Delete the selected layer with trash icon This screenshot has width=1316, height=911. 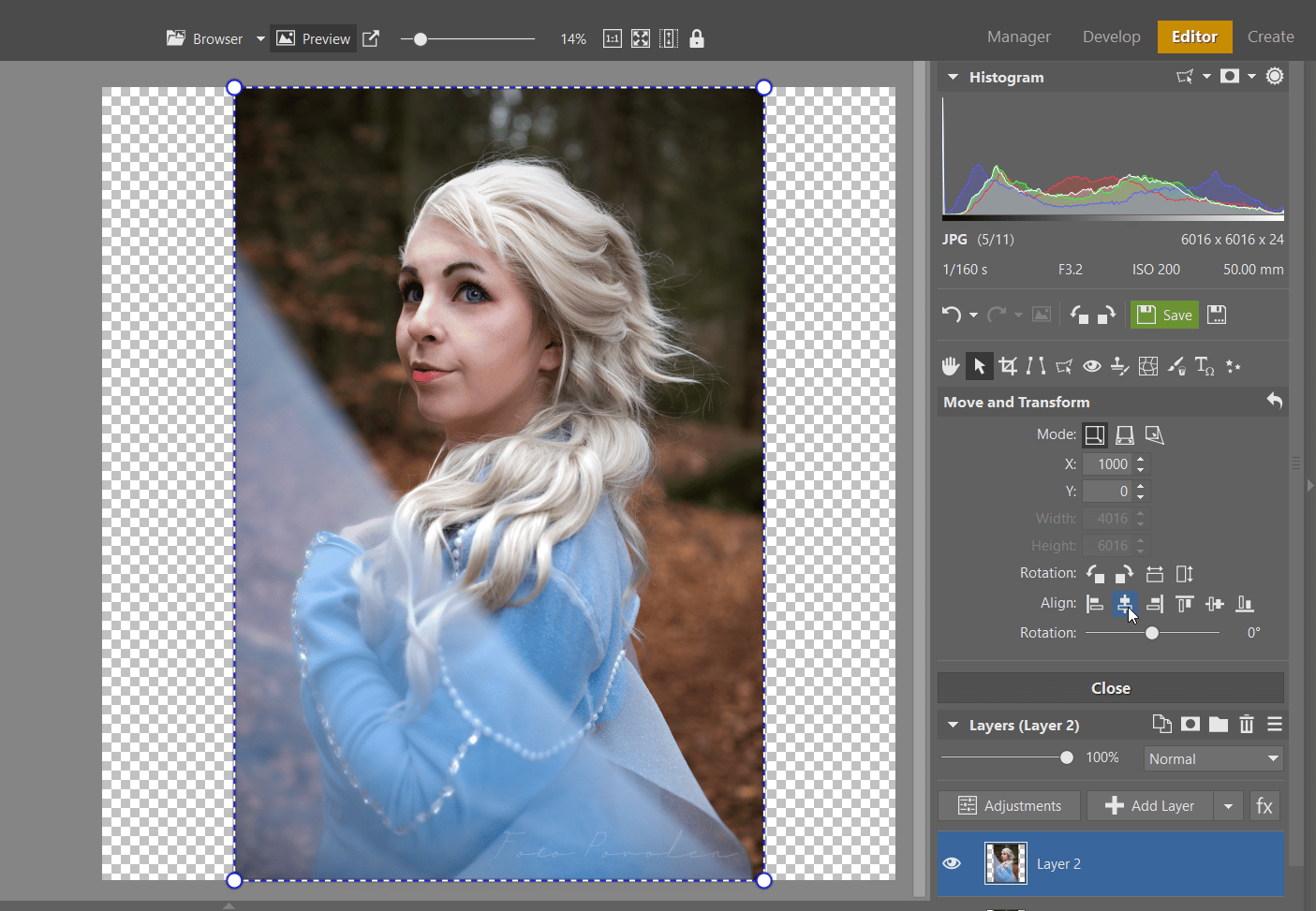1247,724
